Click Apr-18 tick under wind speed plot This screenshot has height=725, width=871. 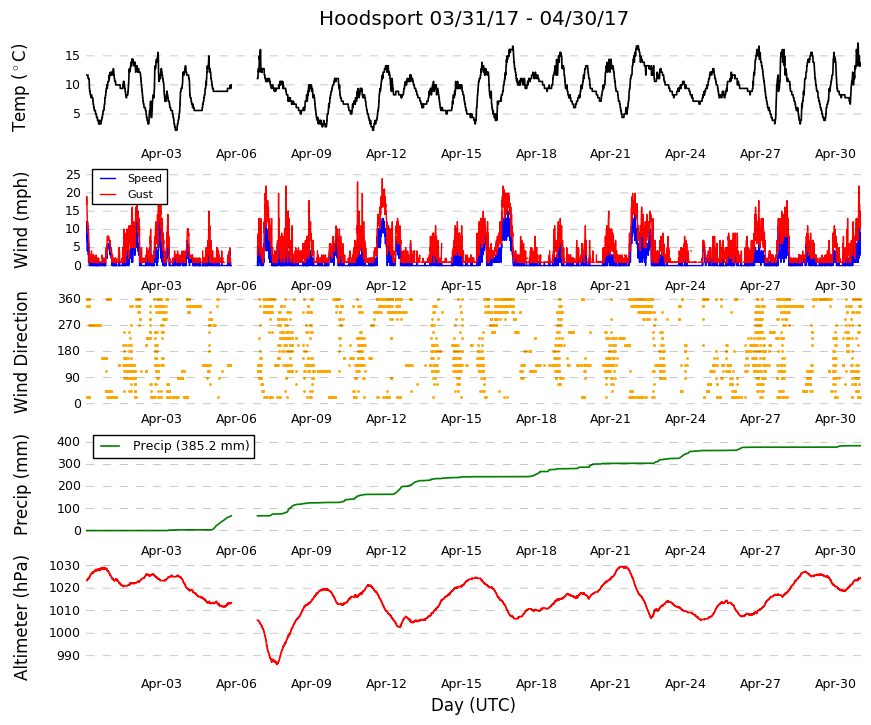536,286
